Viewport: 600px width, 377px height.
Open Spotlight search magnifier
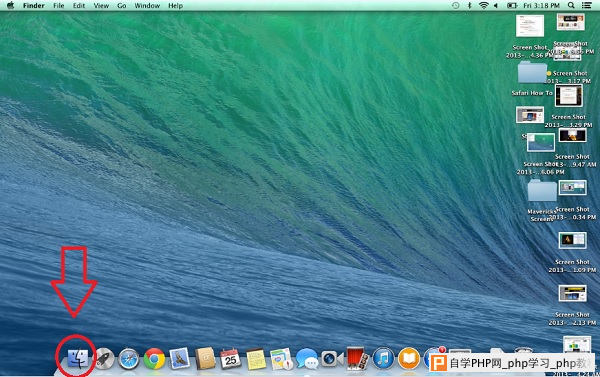pyautogui.click(x=571, y=5)
